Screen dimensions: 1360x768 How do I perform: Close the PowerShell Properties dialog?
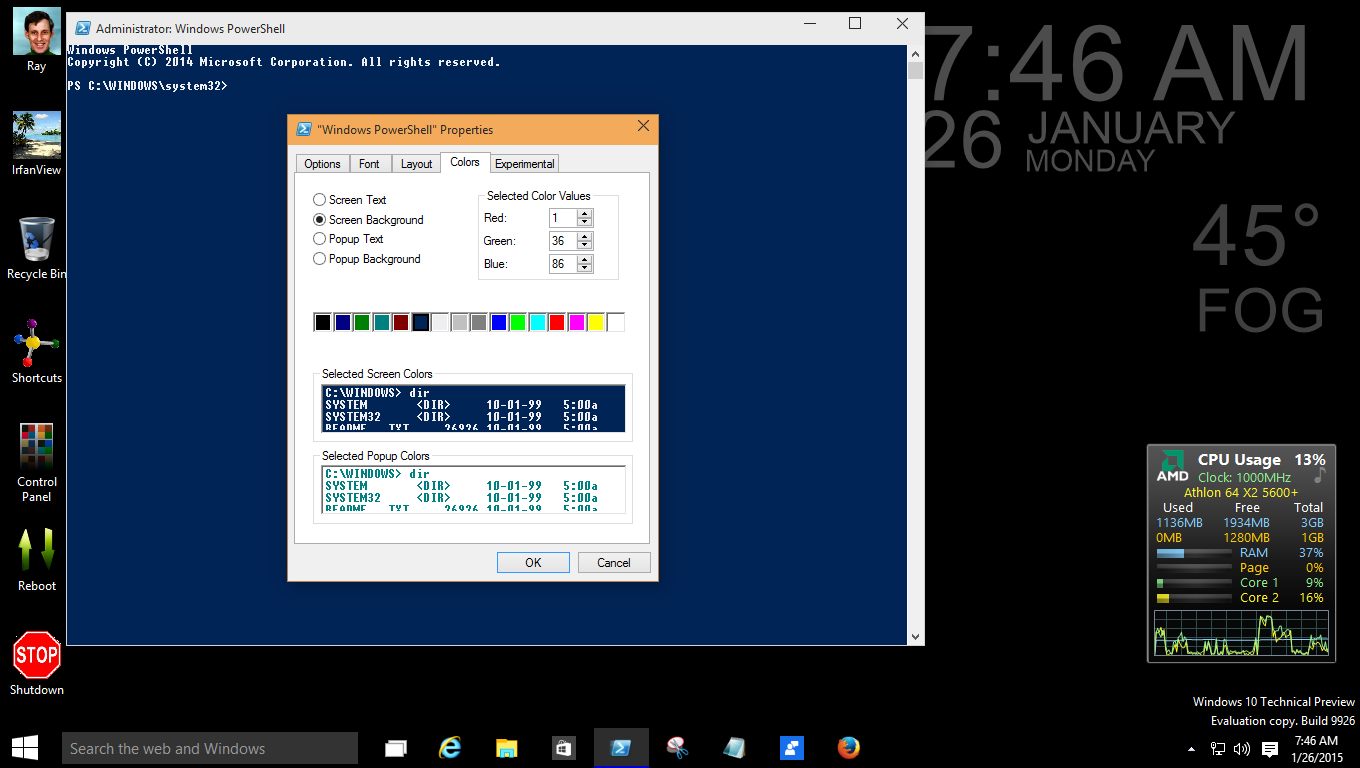[x=643, y=126]
